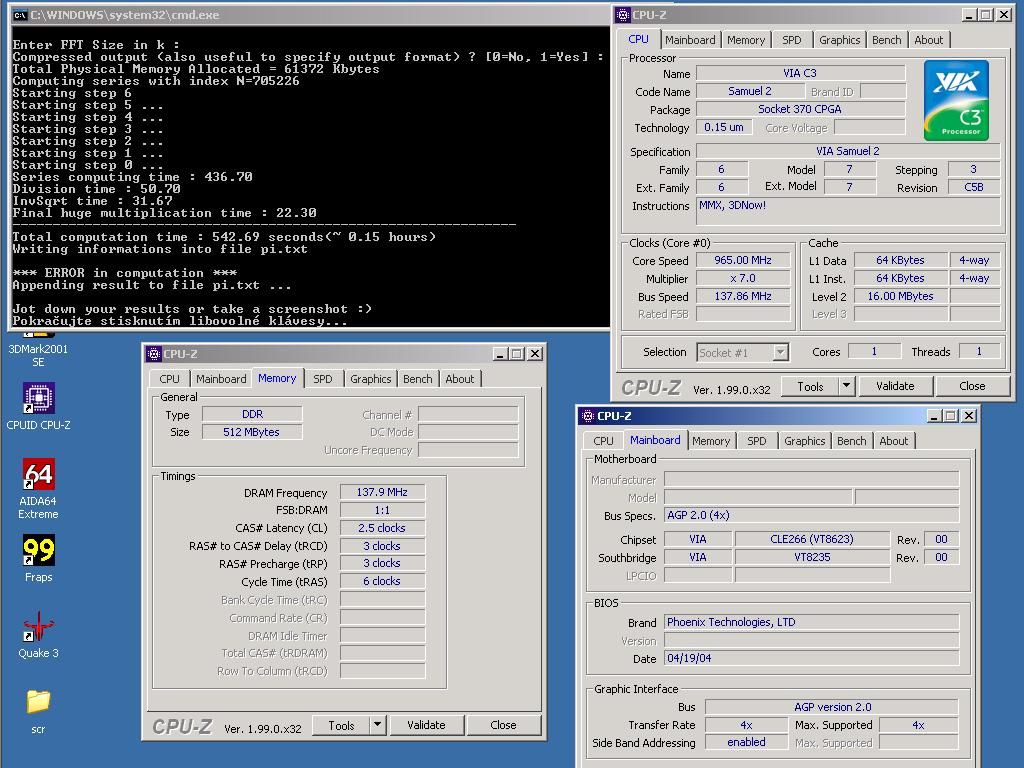Click the Samuel 2 code name field
This screenshot has width=1024, height=768.
click(x=749, y=91)
